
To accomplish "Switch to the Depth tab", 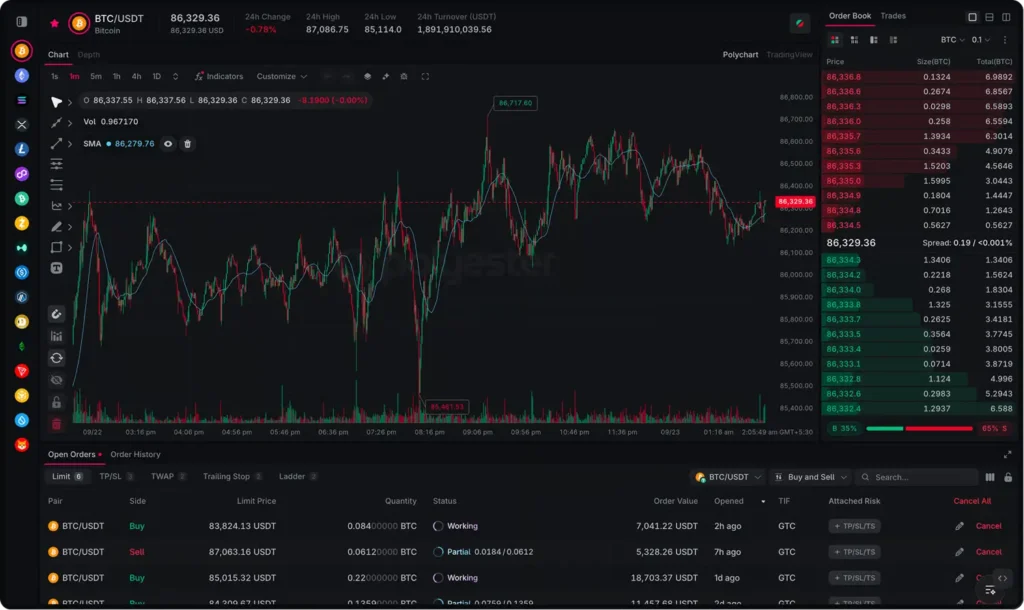I will pyautogui.click(x=88, y=55).
